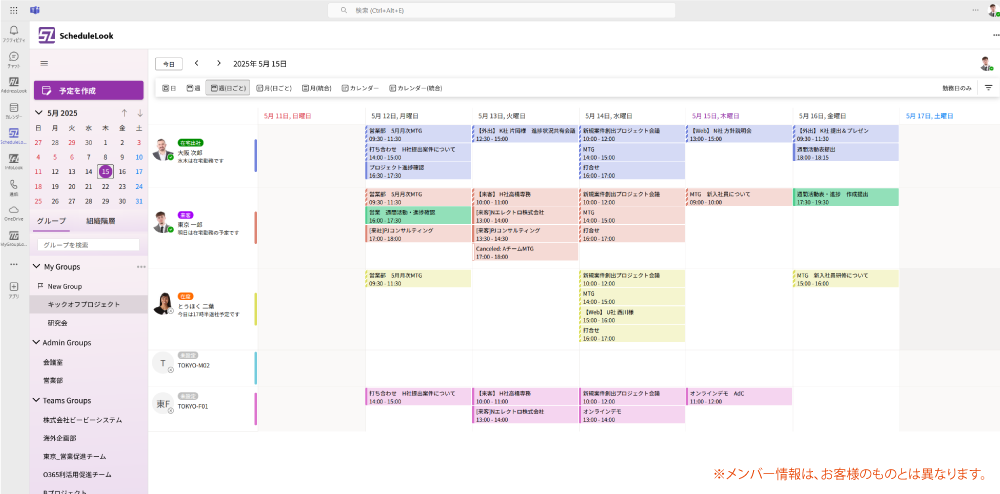Toggle the hamburger menu in left panel
The height and width of the screenshot is (494, 1000).
click(44, 63)
